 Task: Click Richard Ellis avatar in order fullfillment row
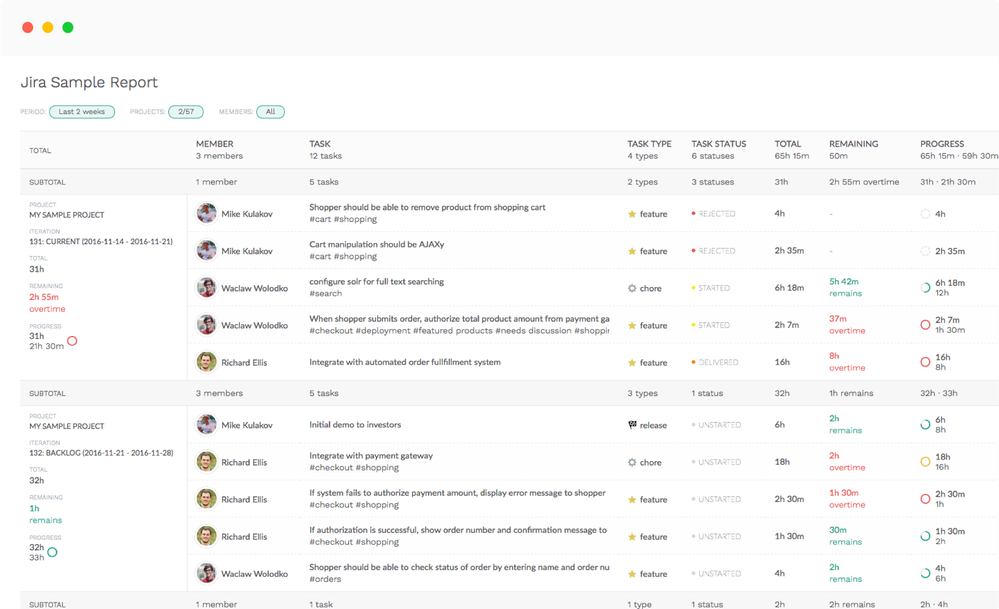[x=206, y=362]
